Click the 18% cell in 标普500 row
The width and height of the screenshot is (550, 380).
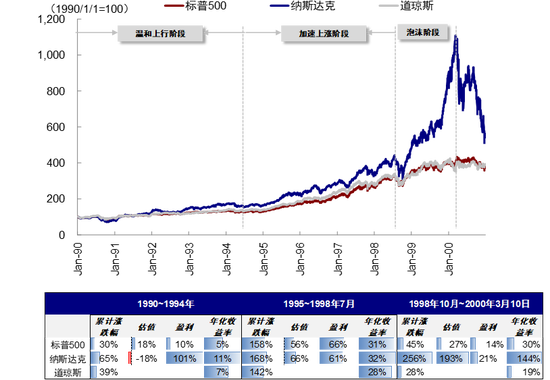(147, 345)
